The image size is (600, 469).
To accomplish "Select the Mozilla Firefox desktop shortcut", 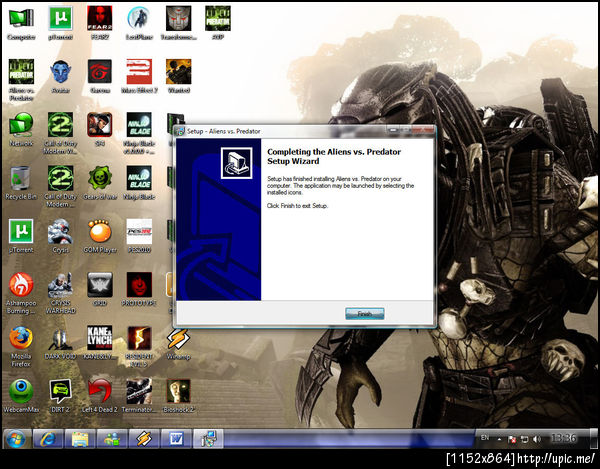I will (x=21, y=347).
